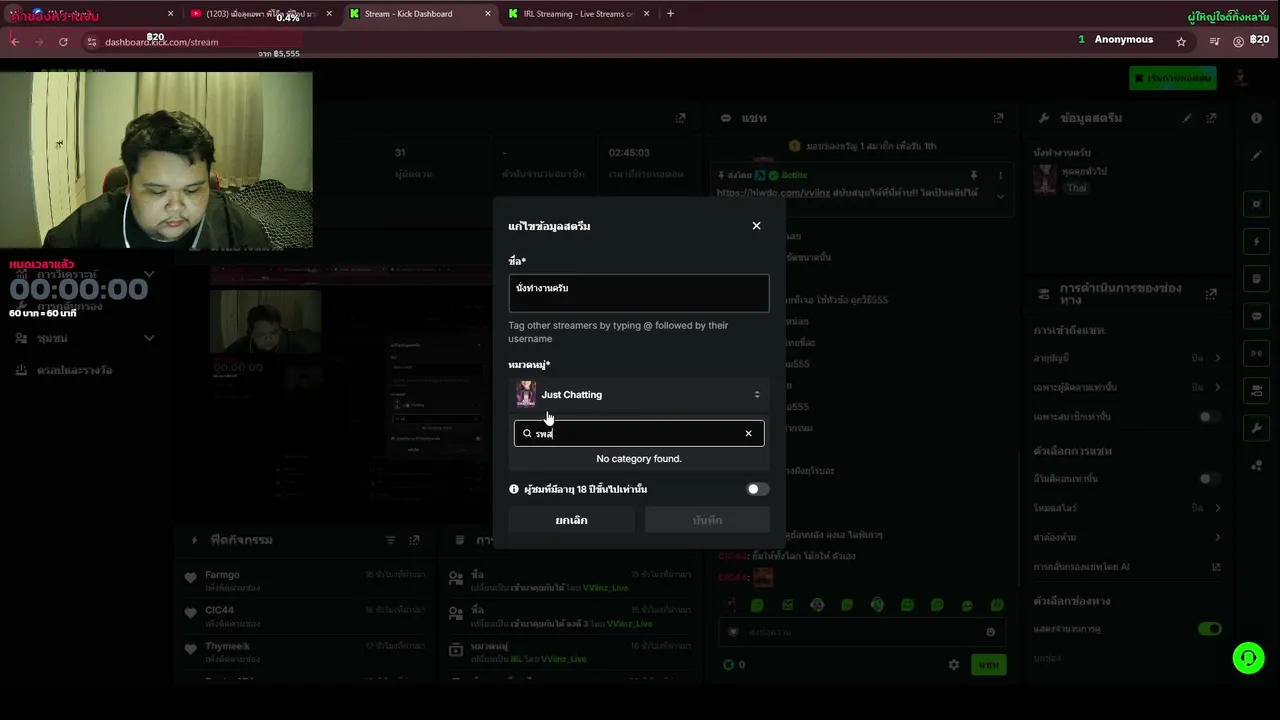Pop out the chat panel
Screen dimensions: 1280x720
[998, 118]
